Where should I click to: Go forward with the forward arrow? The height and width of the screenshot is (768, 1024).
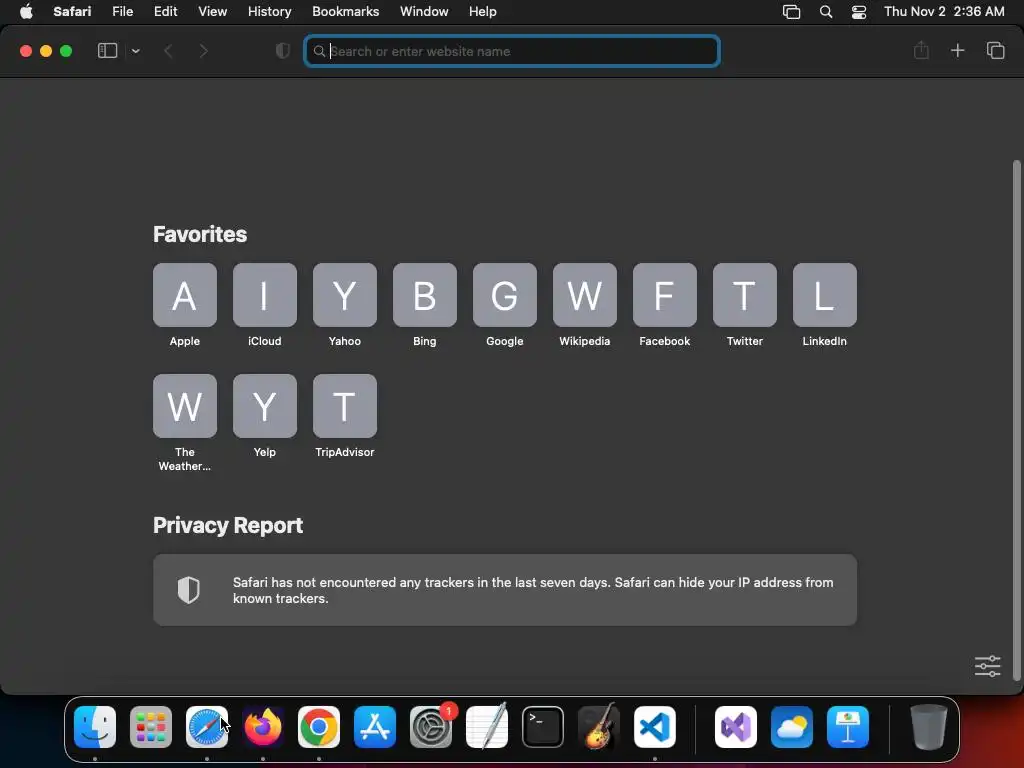(203, 51)
